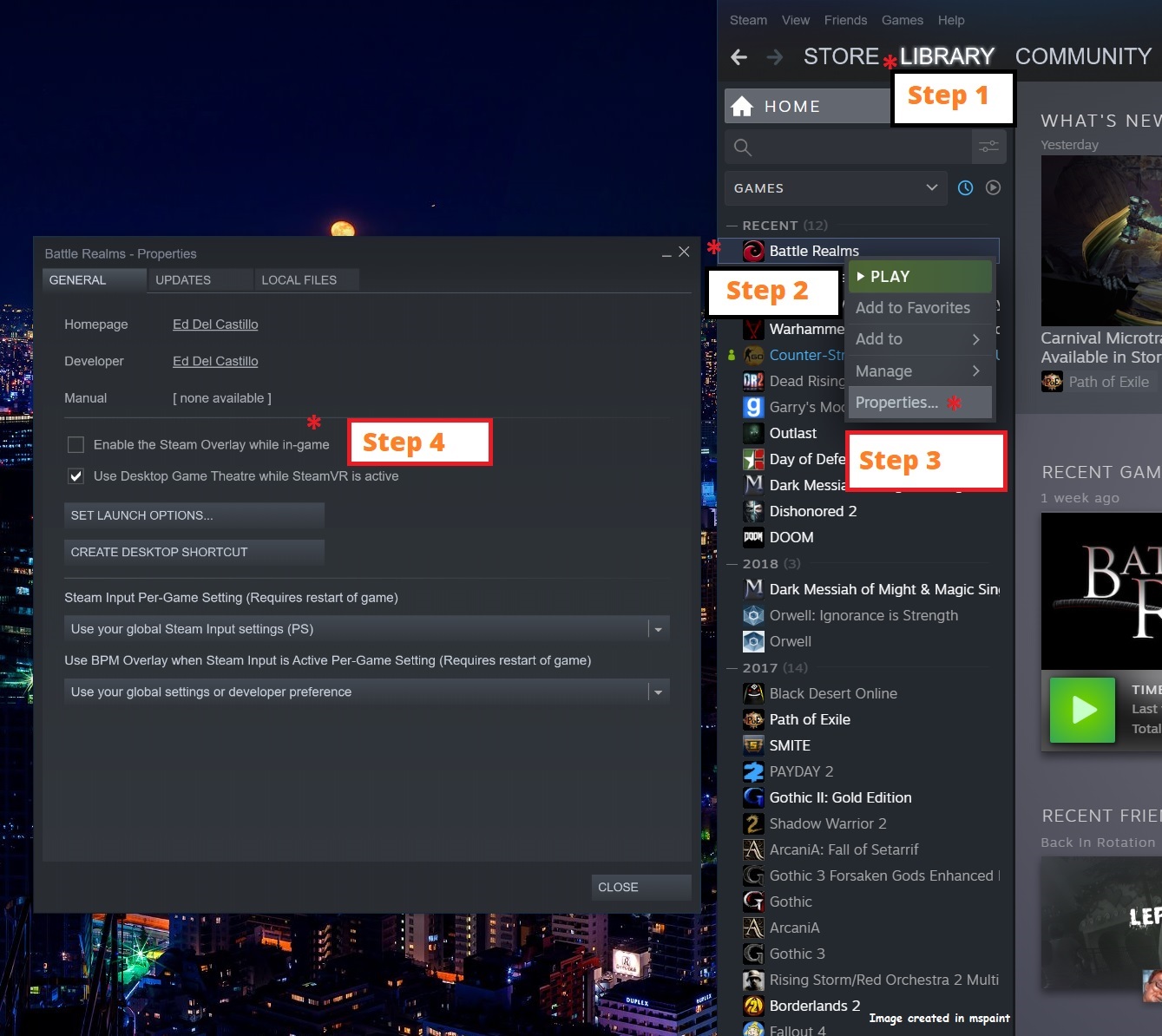1162x1036 pixels.
Task: Click PLAY in the context menu
Action: point(920,277)
